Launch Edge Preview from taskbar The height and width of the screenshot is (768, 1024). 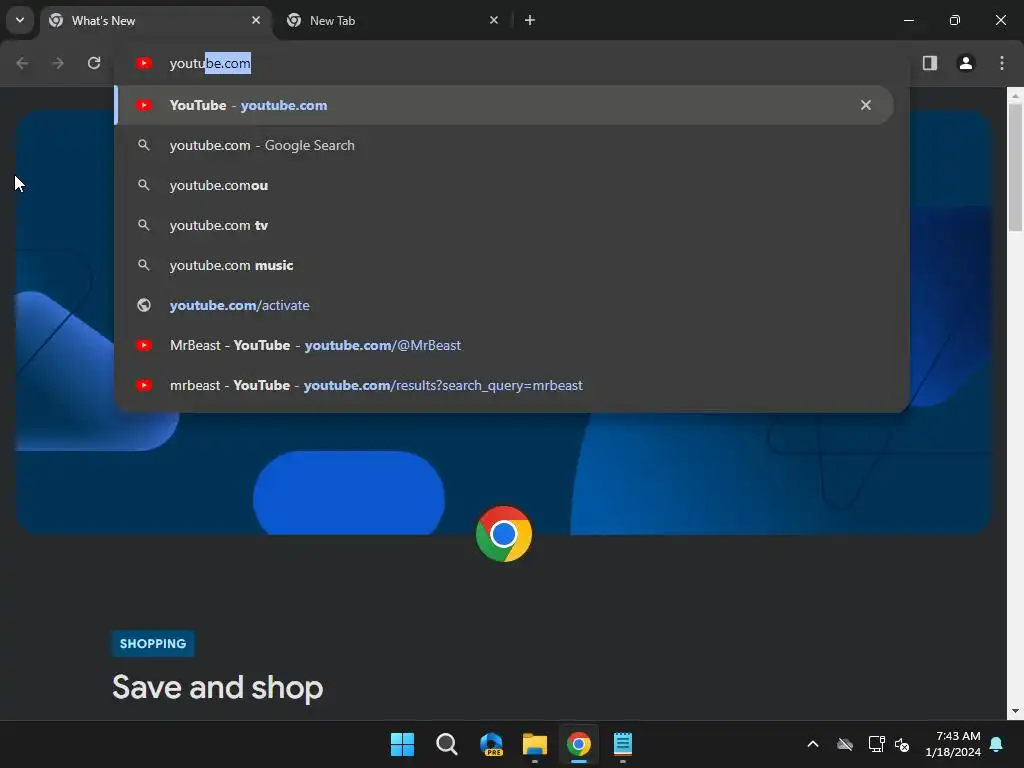[491, 744]
